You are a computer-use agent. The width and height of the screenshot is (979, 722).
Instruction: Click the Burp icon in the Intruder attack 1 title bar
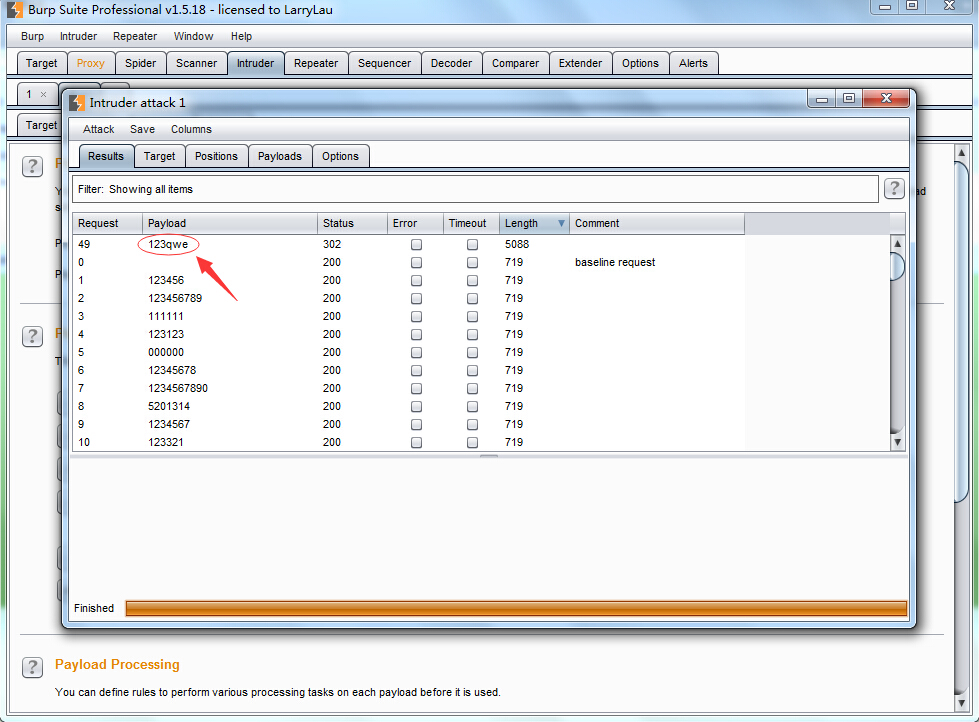point(77,102)
